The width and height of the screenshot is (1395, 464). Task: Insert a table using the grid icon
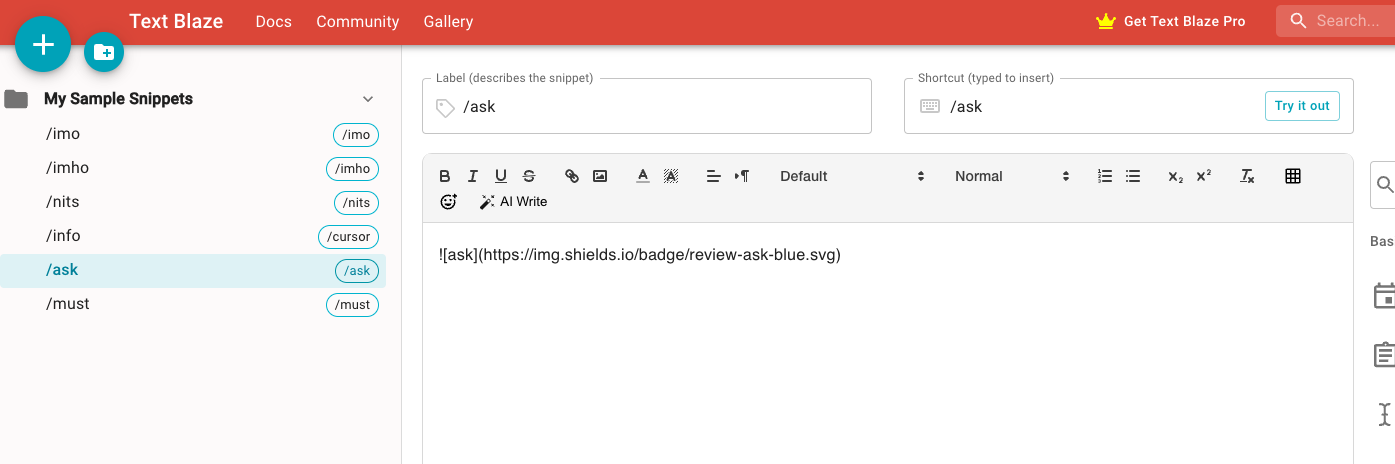1293,176
